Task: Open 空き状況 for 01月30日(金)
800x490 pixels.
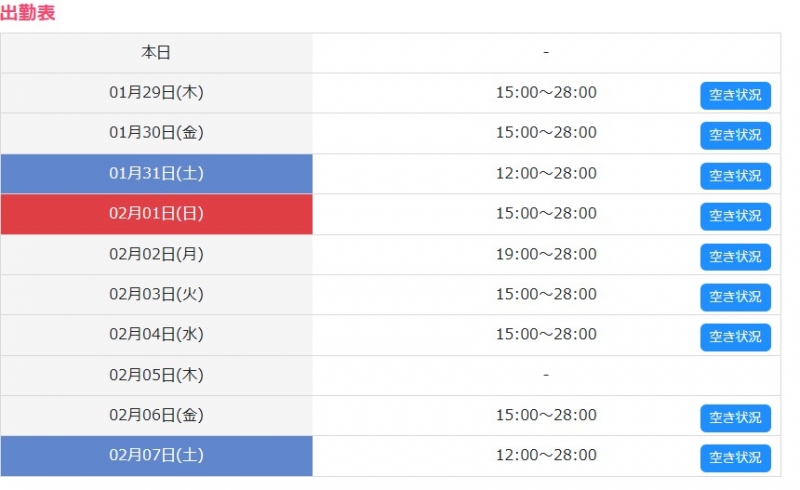Action: tap(735, 135)
